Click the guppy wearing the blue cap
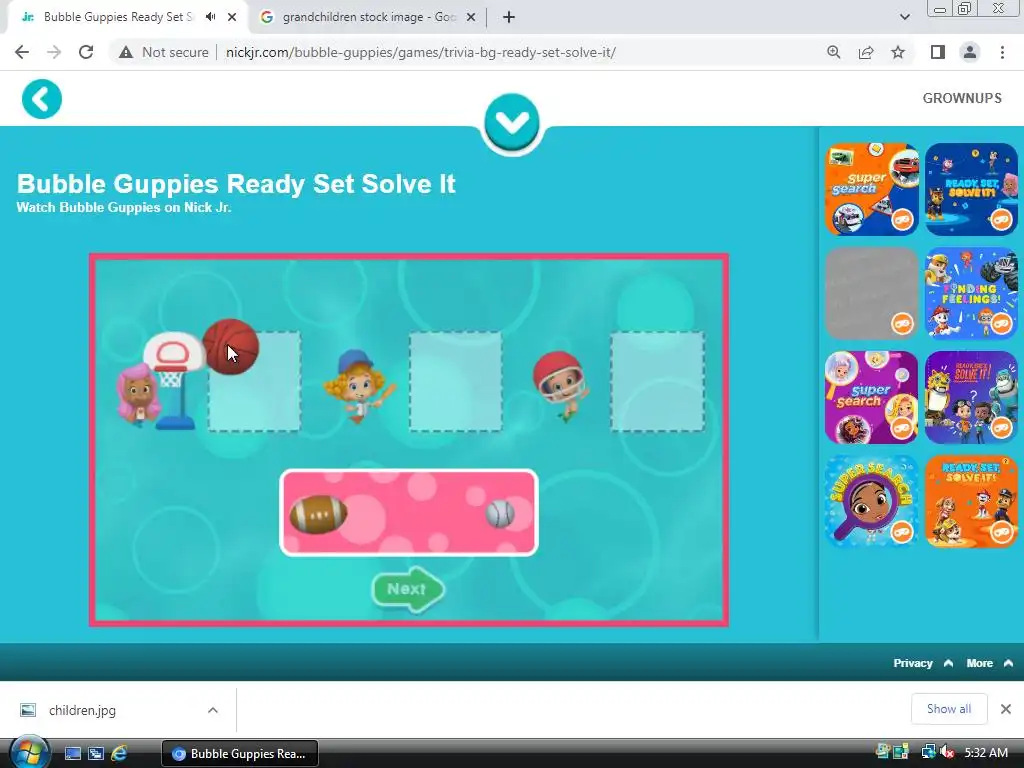Image resolution: width=1024 pixels, height=768 pixels. [358, 386]
